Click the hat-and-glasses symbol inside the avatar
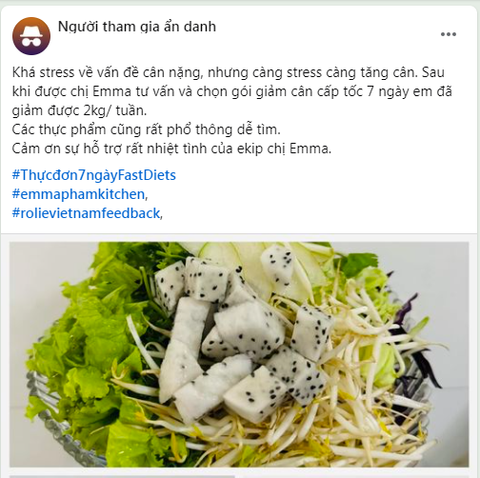The image size is (480, 478). click(31, 37)
